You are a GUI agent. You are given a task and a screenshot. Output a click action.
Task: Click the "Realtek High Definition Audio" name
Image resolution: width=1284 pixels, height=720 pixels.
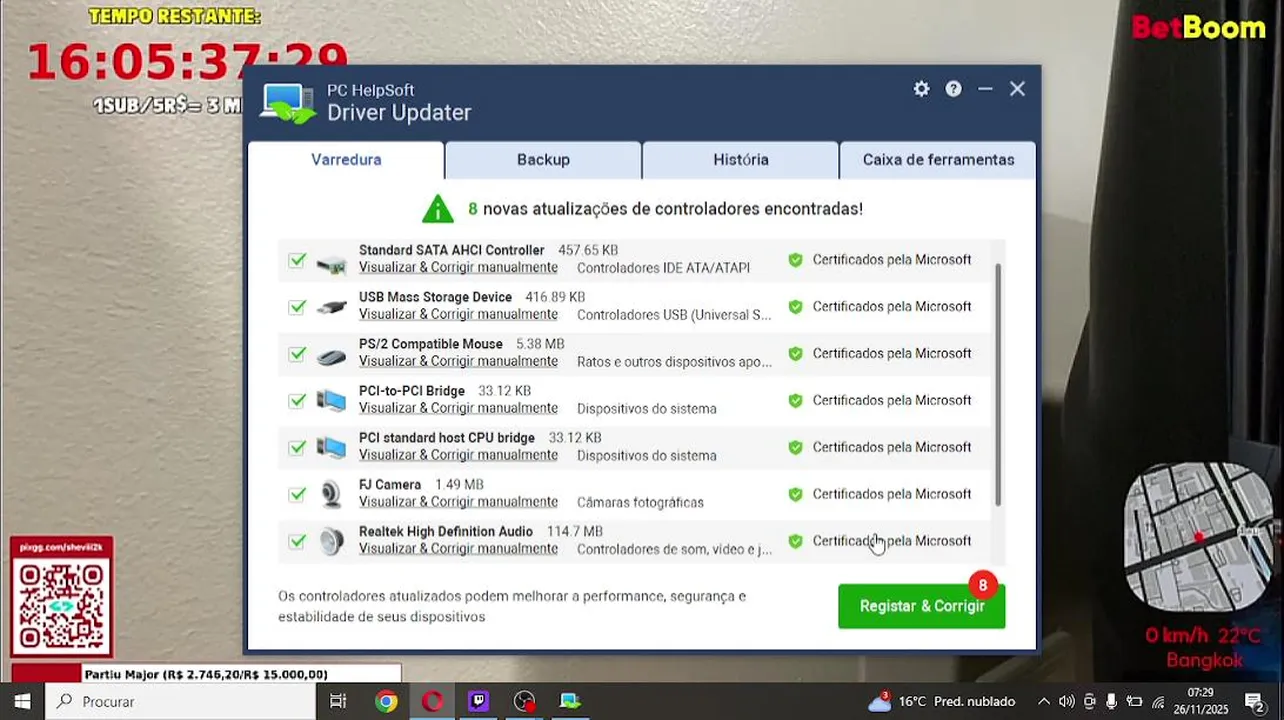[x=446, y=531]
